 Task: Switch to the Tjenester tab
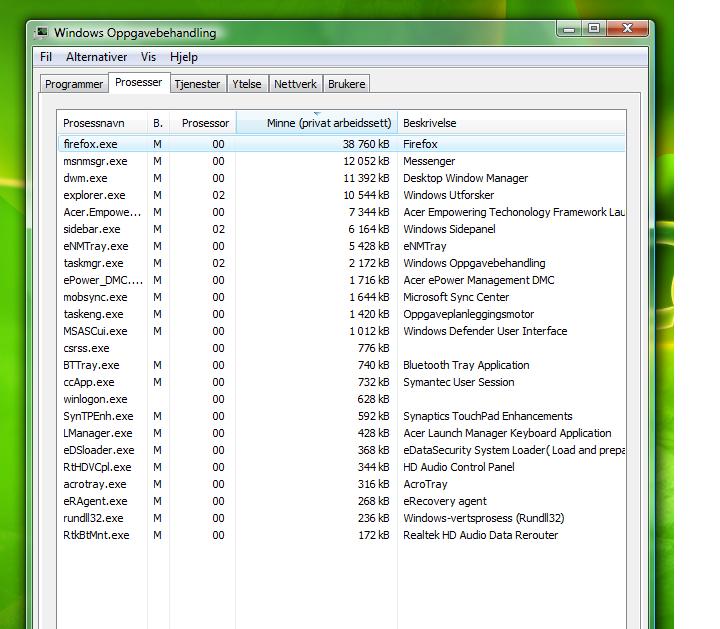(197, 84)
